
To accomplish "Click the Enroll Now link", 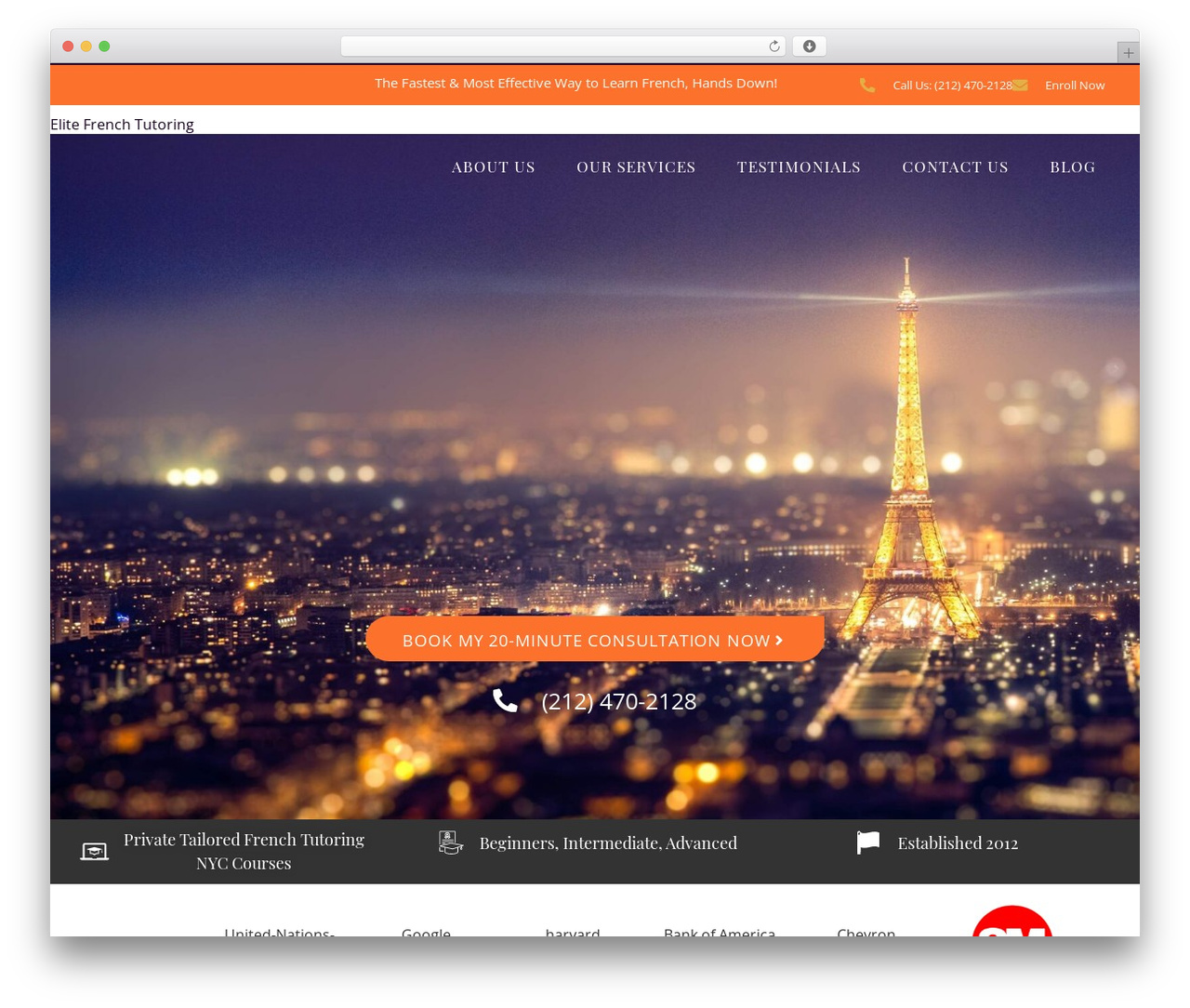I will click(1075, 85).
